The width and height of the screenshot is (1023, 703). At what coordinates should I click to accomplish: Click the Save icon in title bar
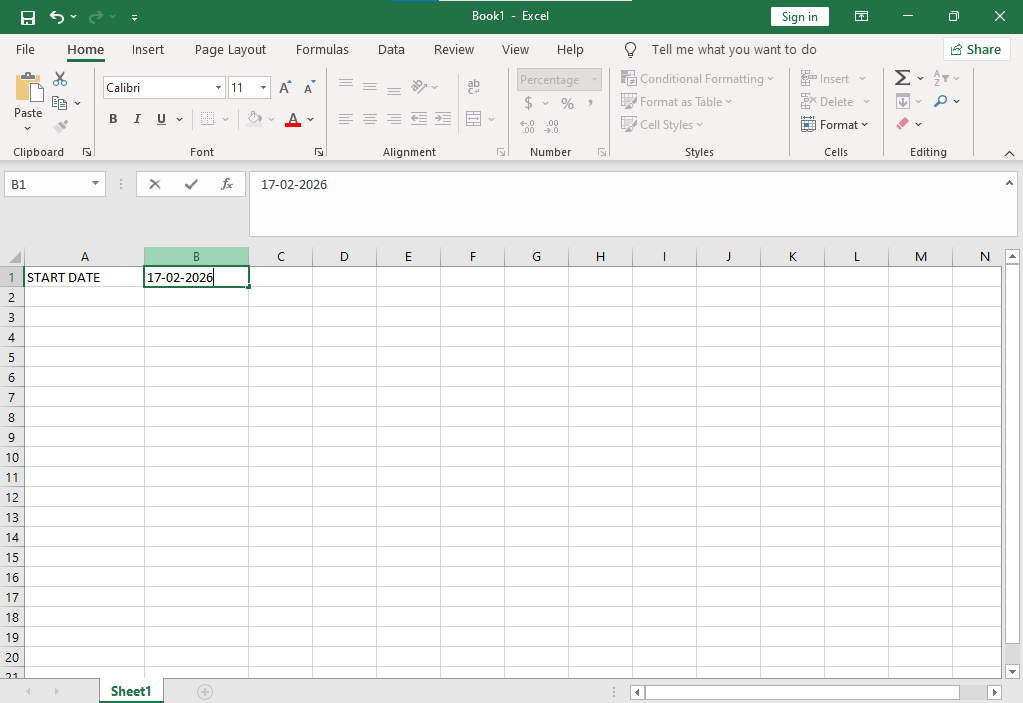click(28, 17)
